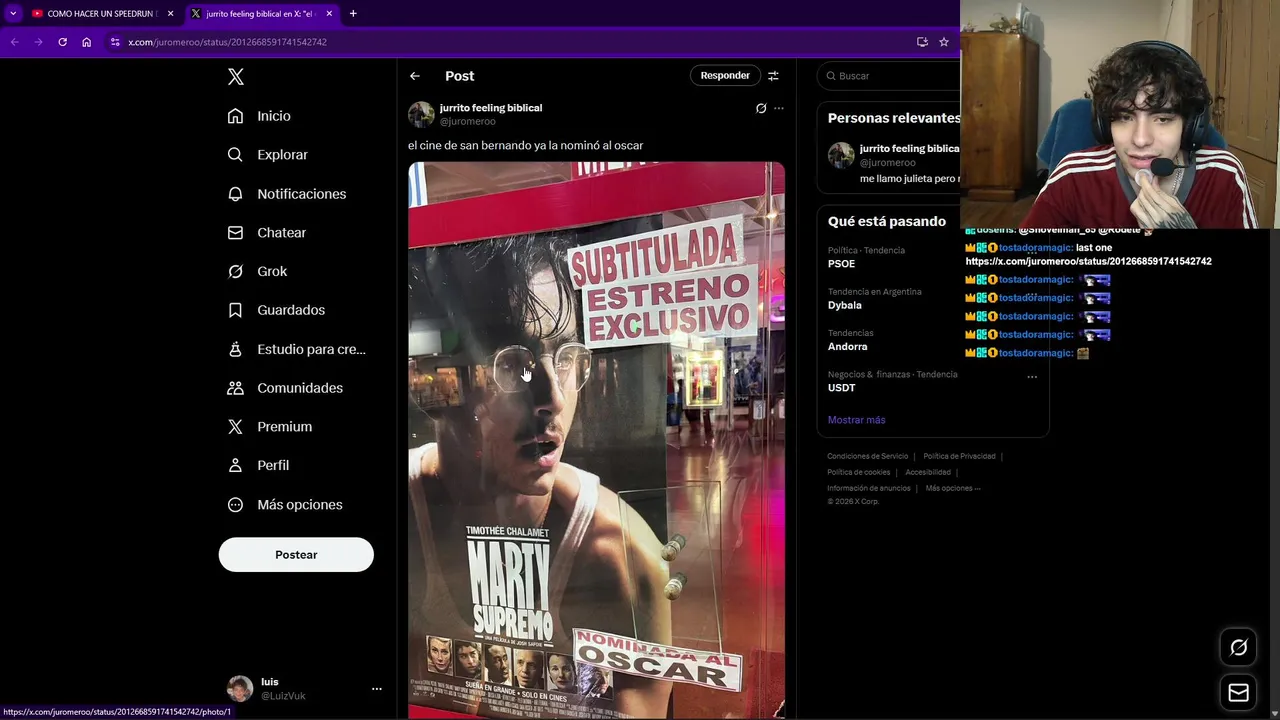Click the search magnifier icon
This screenshot has height=720, width=1280.
point(830,76)
